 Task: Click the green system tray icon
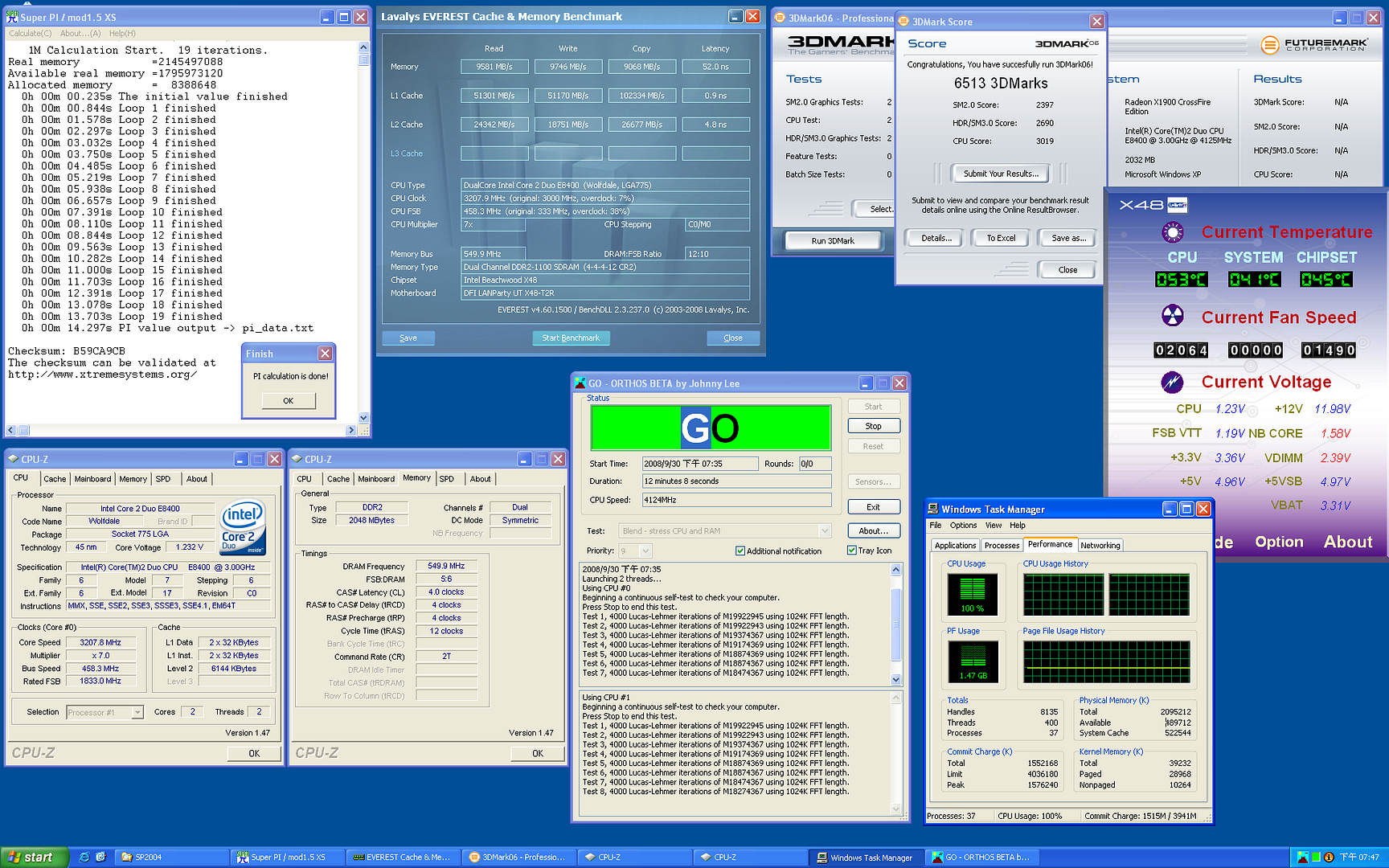(1317, 858)
